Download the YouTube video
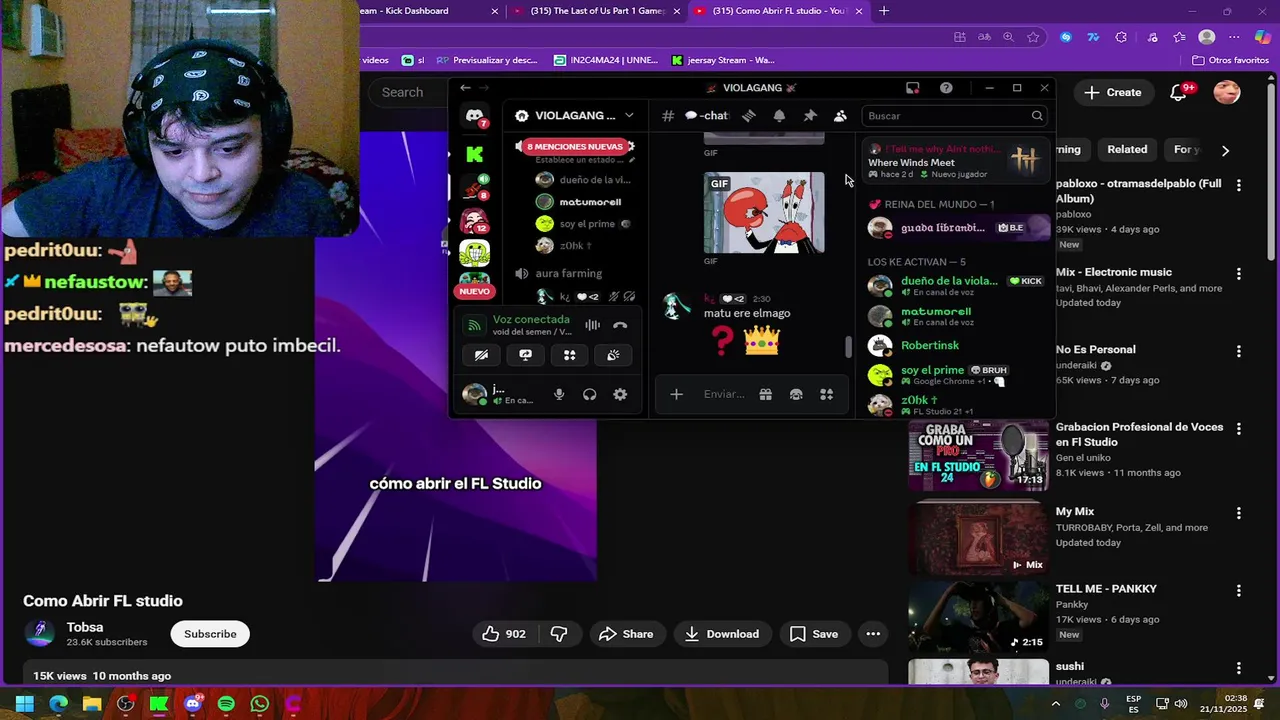 pos(722,634)
